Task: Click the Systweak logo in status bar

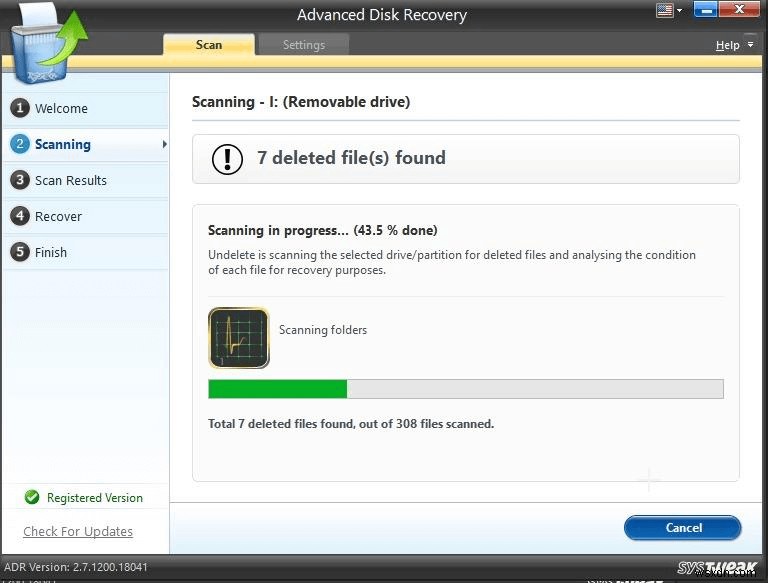Action: [717, 567]
